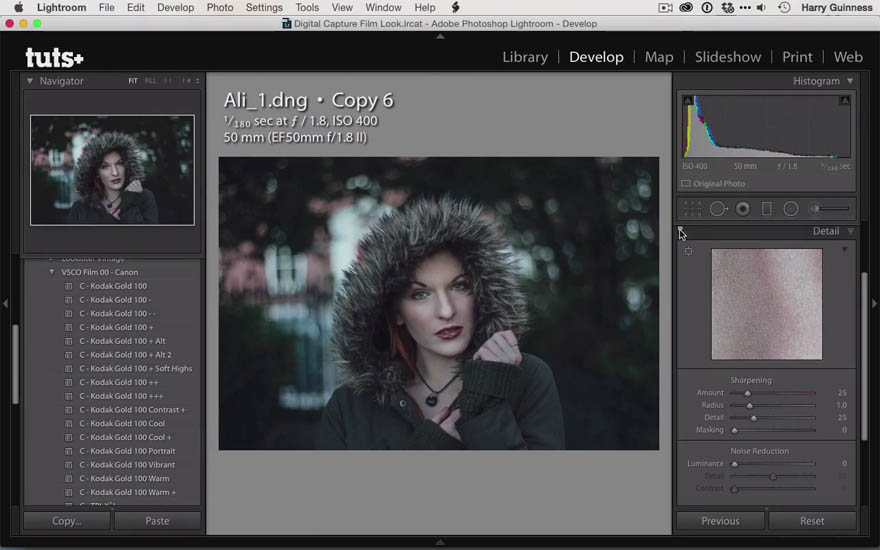Viewport: 880px width, 550px height.
Task: Collapse the Detail panel triangle
Action: 851,231
